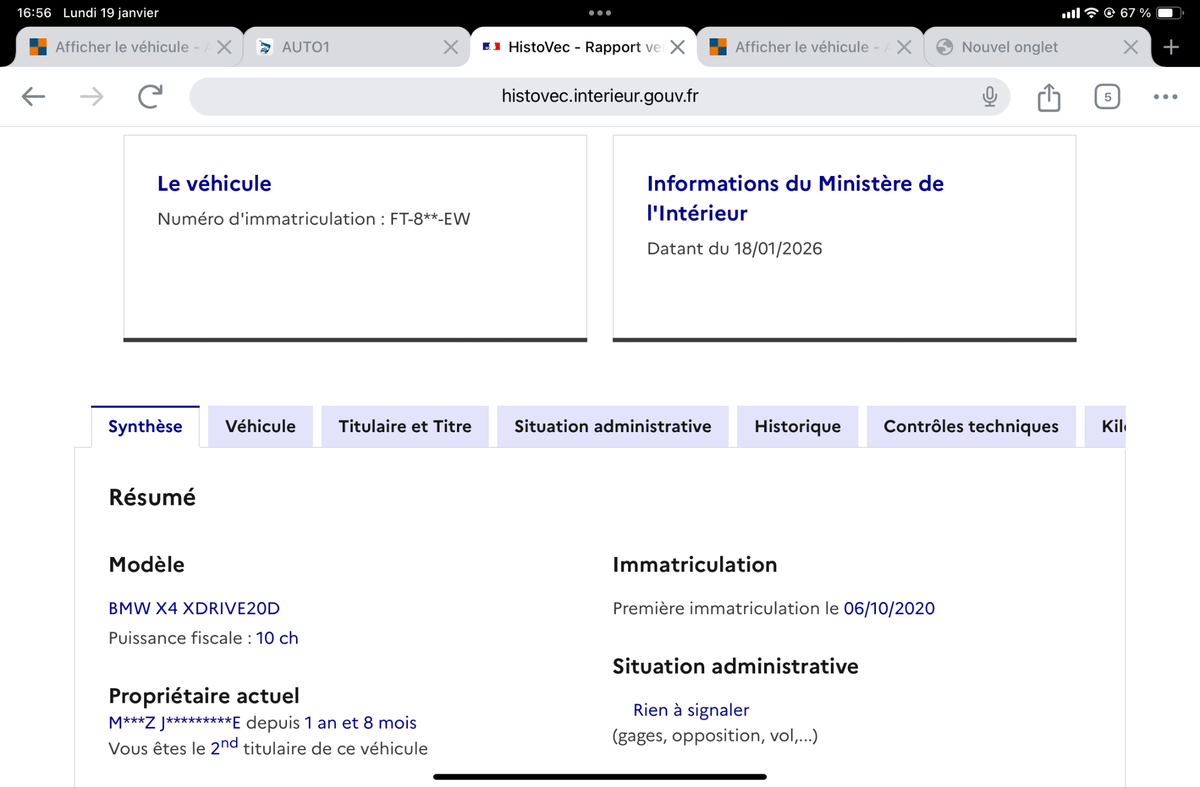
Task: Click the registration number FT-8**-EW text
Action: [x=430, y=219]
